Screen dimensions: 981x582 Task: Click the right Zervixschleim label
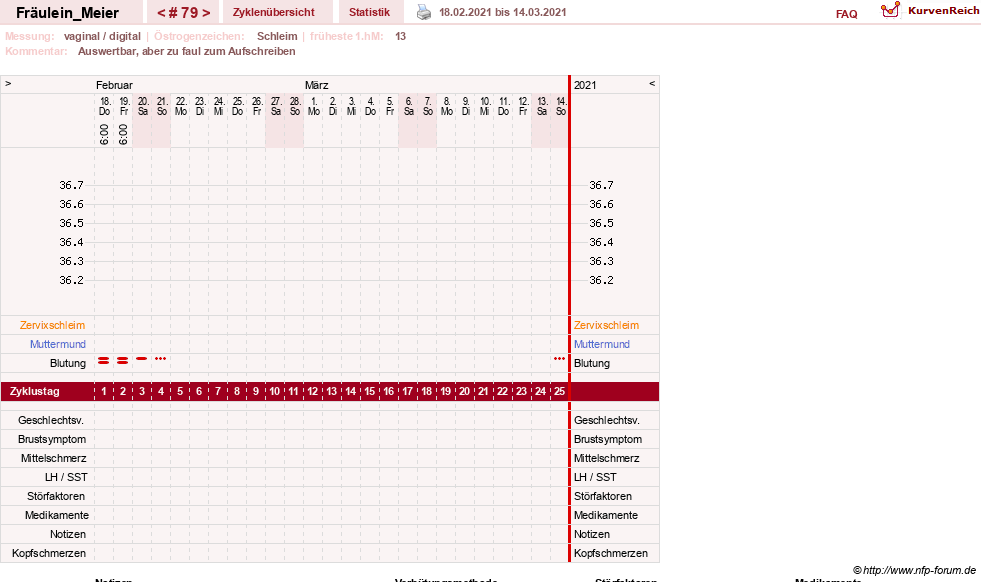(x=606, y=325)
